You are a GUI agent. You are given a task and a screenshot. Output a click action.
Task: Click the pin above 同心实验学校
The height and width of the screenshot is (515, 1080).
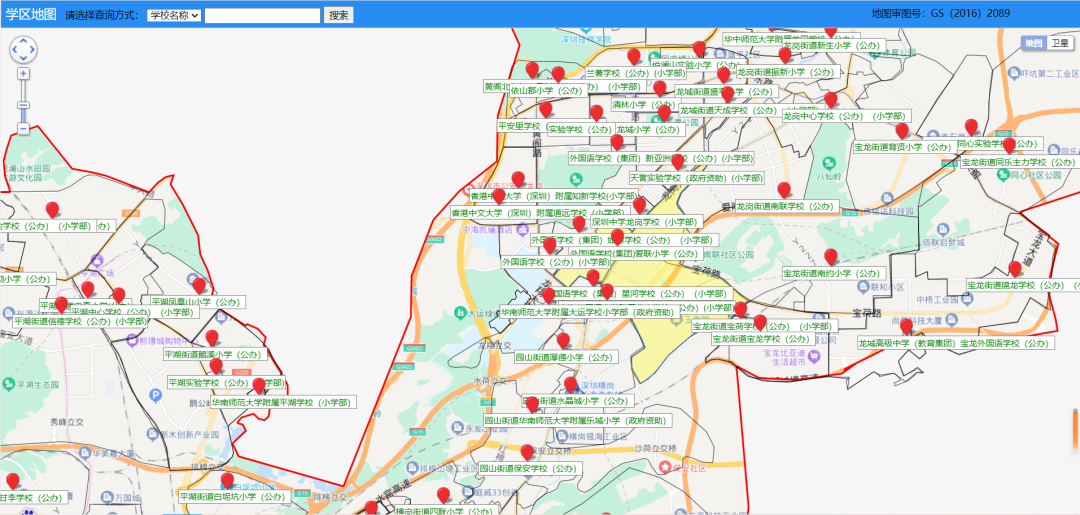click(x=971, y=127)
